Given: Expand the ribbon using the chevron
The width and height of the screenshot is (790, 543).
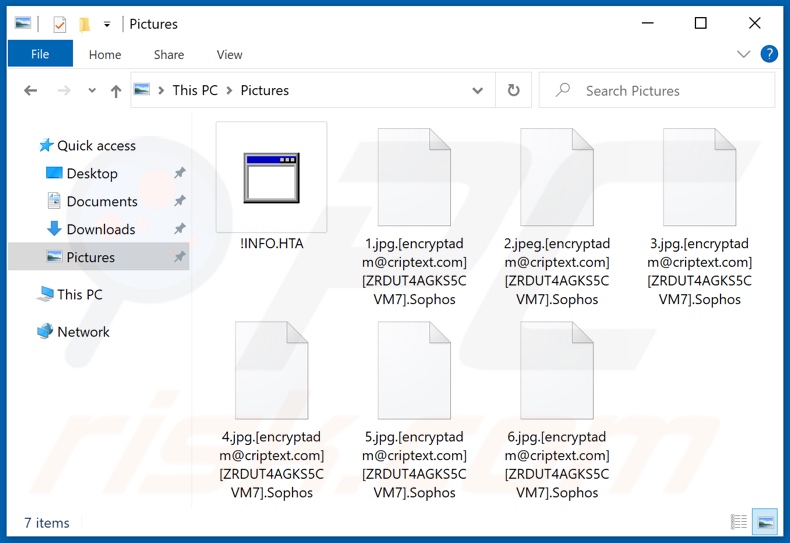Looking at the screenshot, I should [743, 54].
